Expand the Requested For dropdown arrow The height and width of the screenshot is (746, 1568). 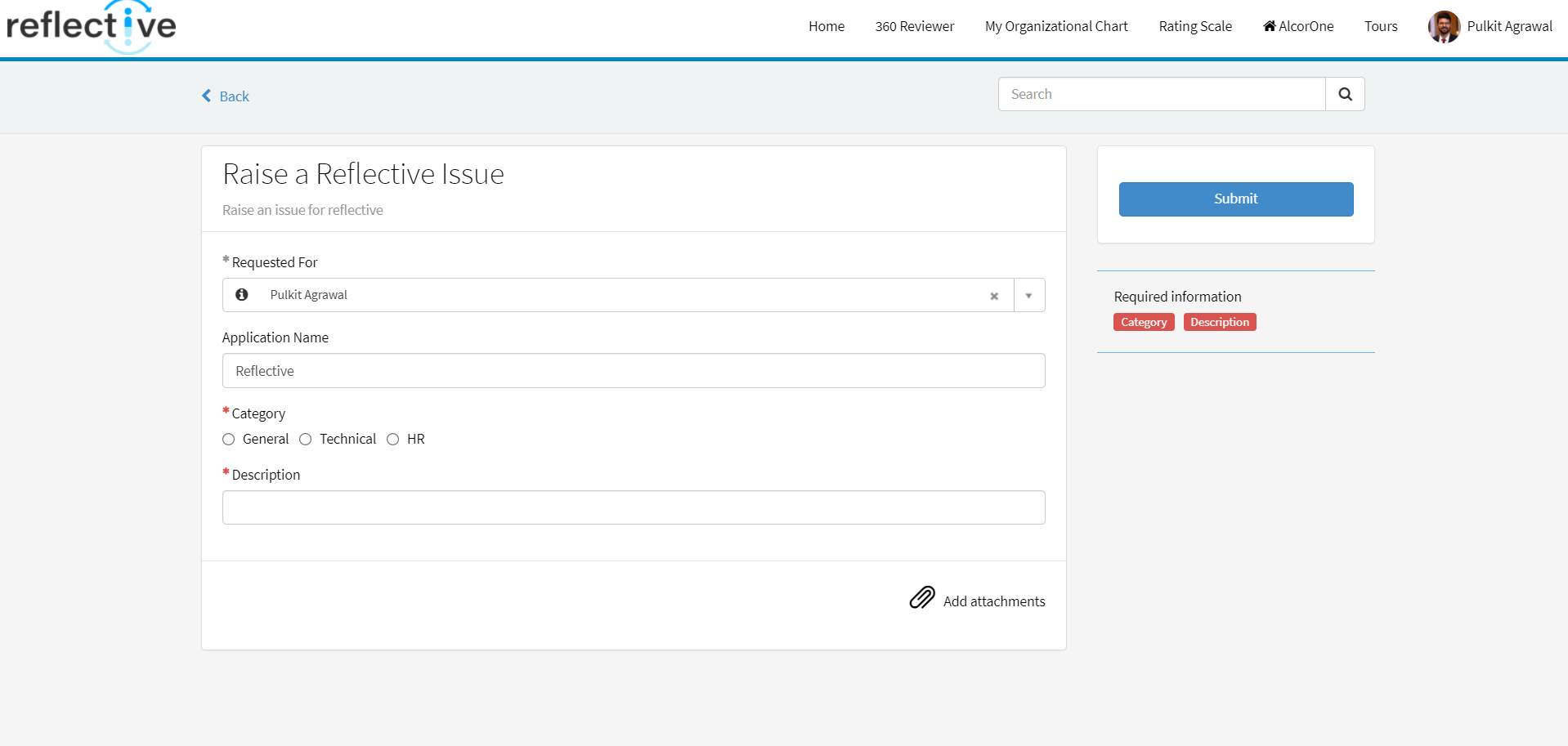[1028, 296]
